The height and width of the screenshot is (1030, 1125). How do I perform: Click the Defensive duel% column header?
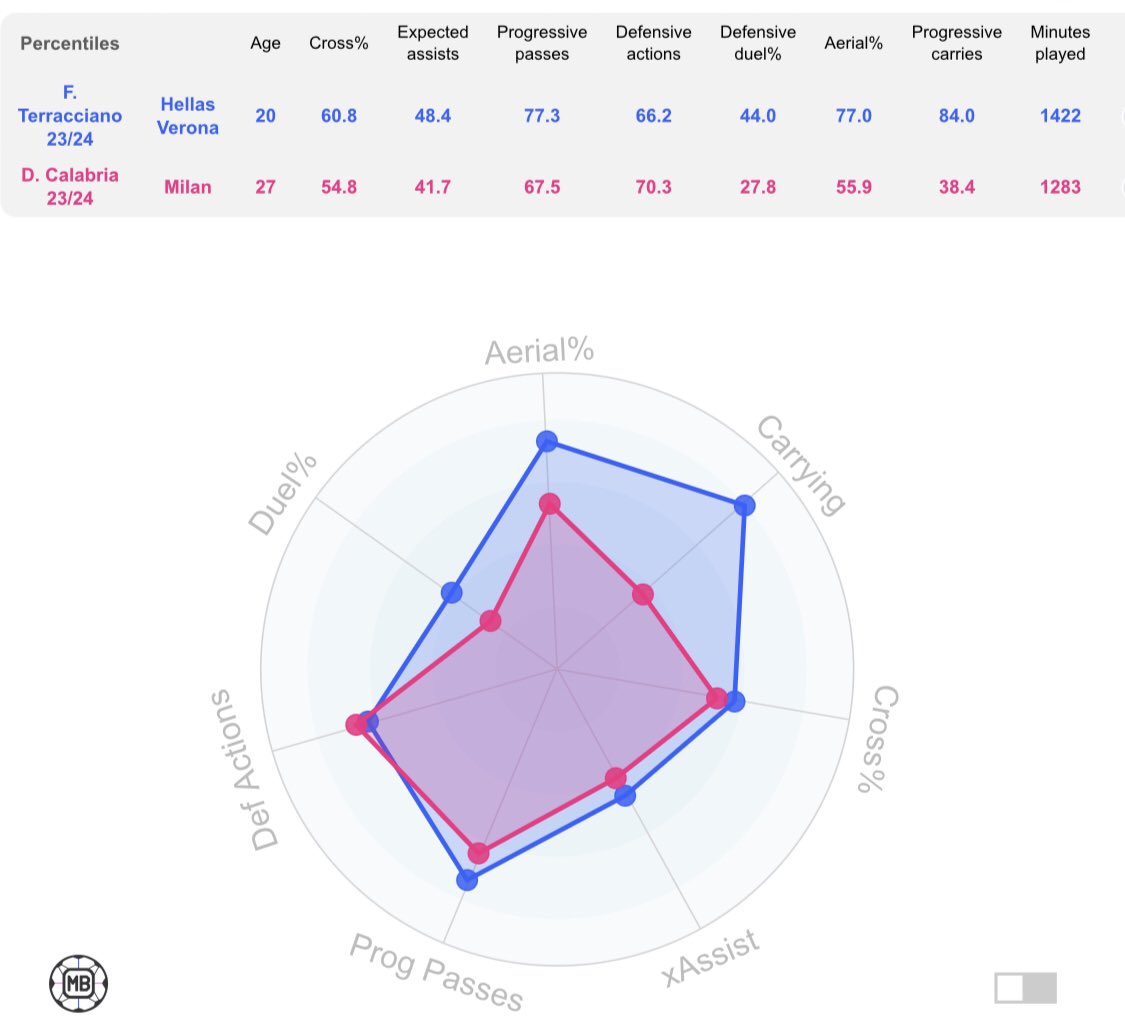758,43
